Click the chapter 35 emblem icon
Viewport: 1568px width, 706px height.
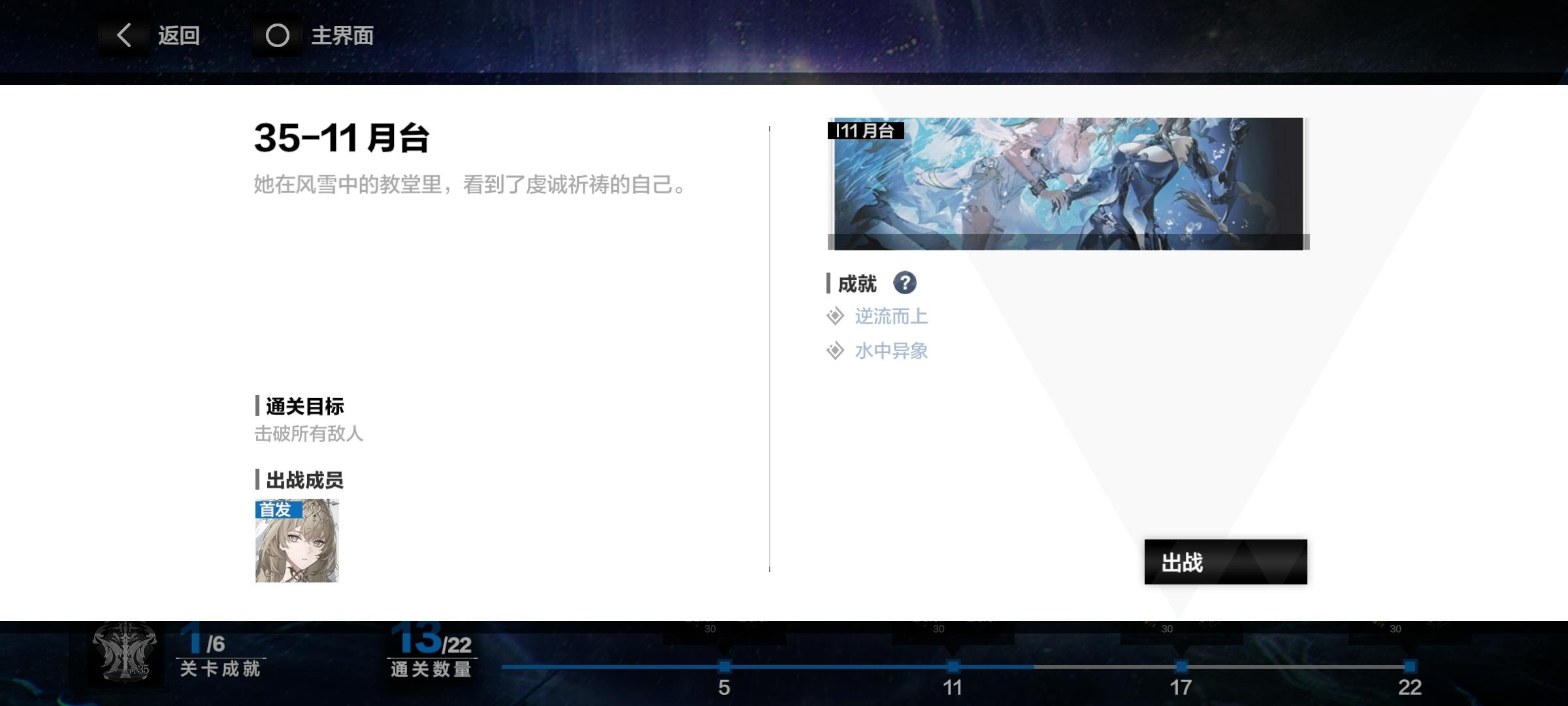pyautogui.click(x=125, y=654)
